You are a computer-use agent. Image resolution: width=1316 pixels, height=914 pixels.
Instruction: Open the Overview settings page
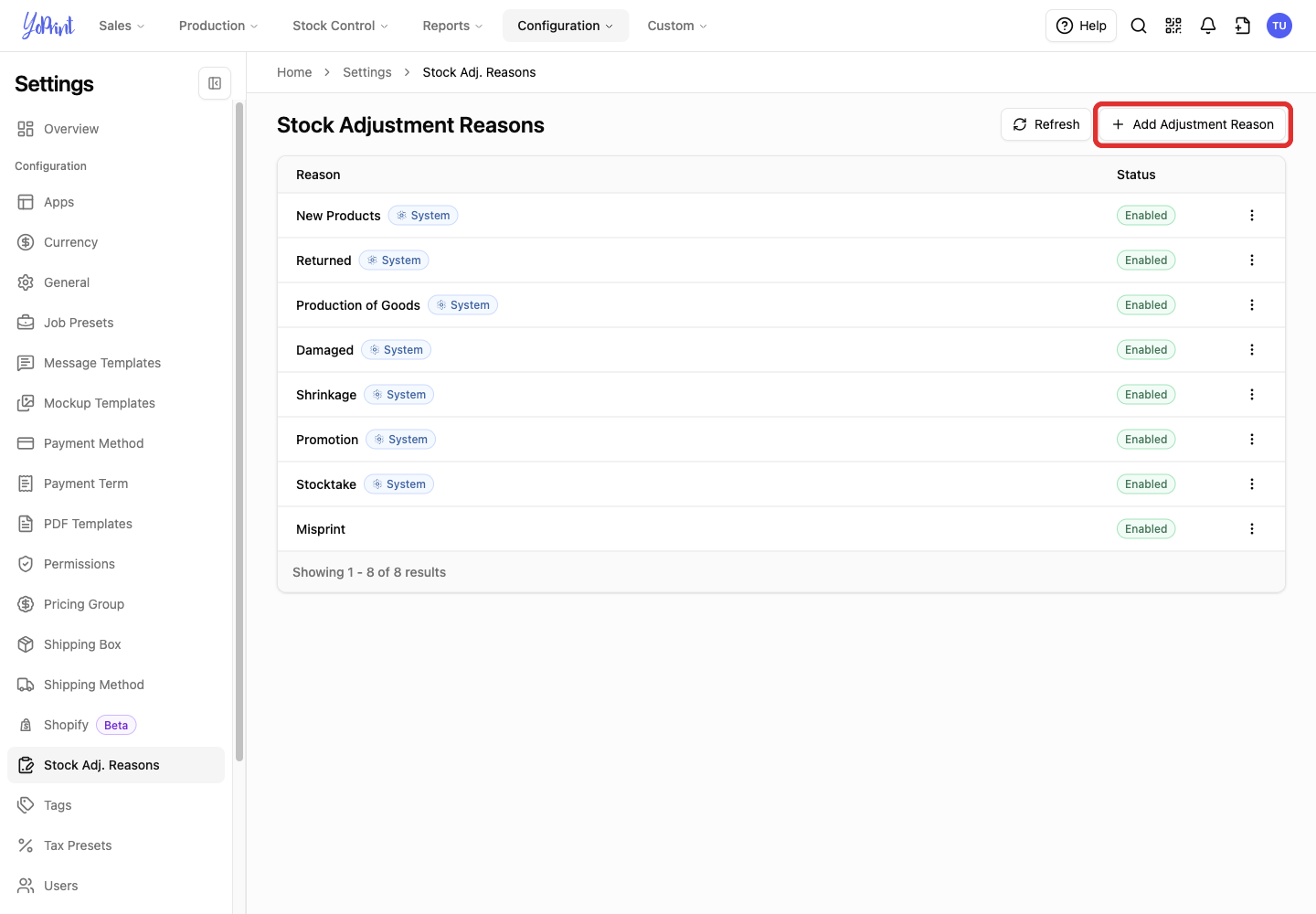click(116, 129)
